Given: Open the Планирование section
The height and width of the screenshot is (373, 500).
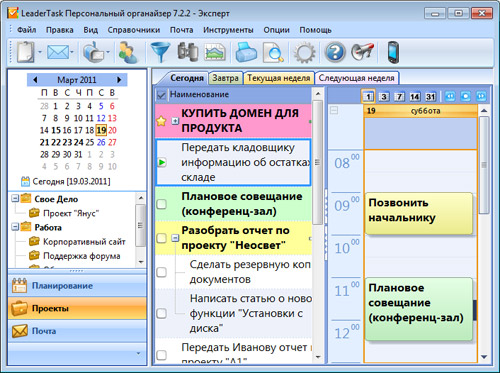Looking at the screenshot, I should (77, 286).
